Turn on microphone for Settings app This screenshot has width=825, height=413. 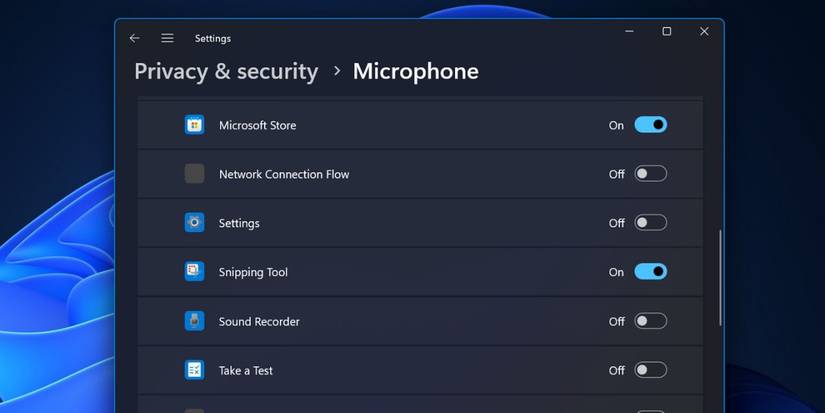click(x=650, y=223)
